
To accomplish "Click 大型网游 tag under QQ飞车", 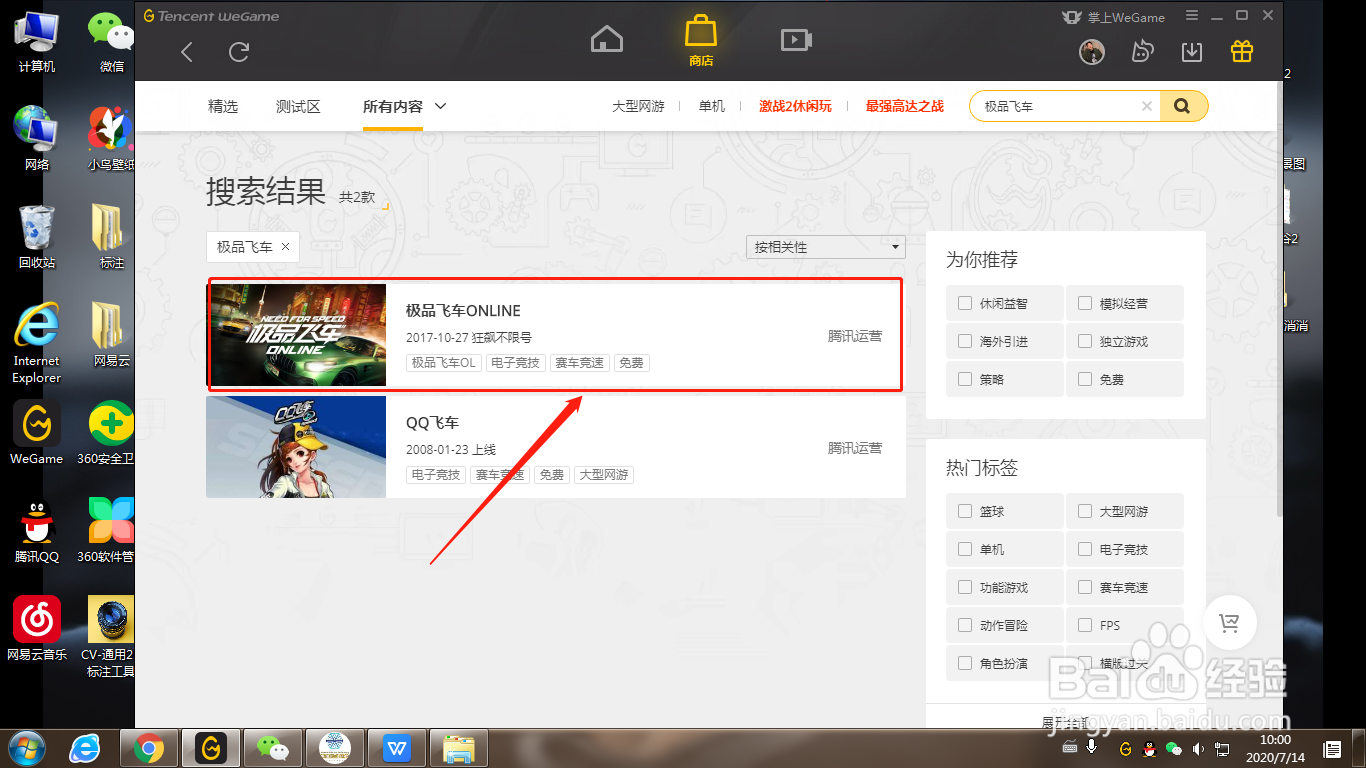I will [x=604, y=475].
